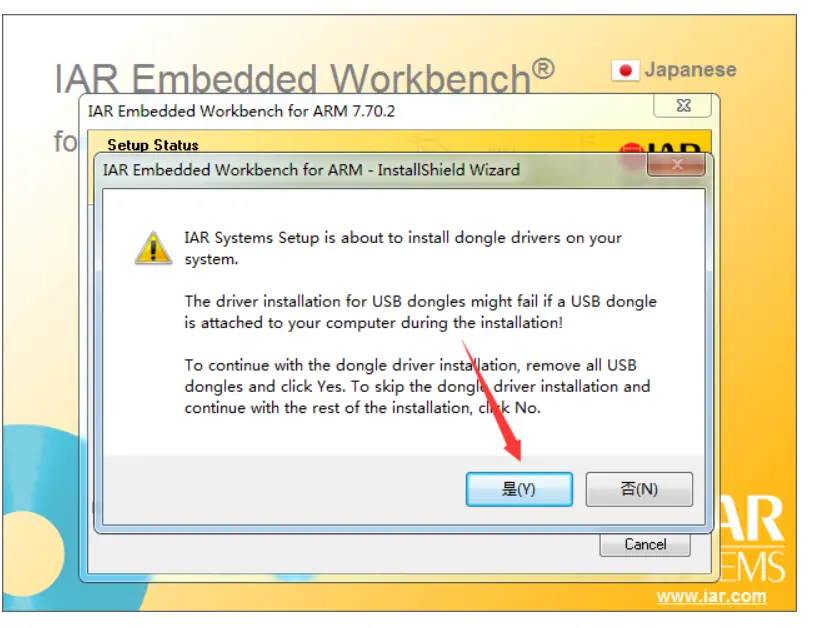Viewport: 823px width, 628px height.
Task: Click the 'USB dongles might fail' paragraph
Action: (420, 312)
